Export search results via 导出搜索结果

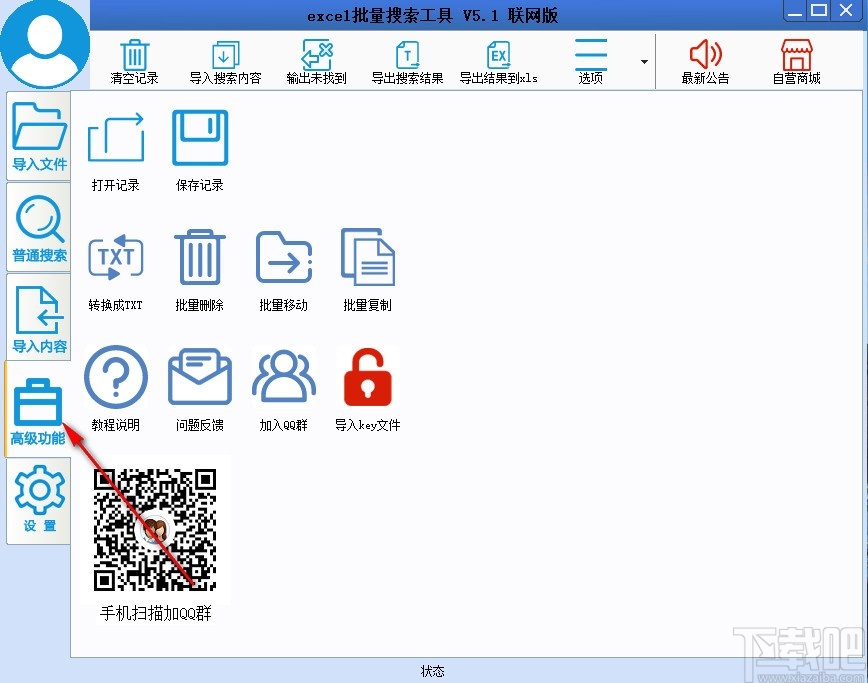point(407,61)
